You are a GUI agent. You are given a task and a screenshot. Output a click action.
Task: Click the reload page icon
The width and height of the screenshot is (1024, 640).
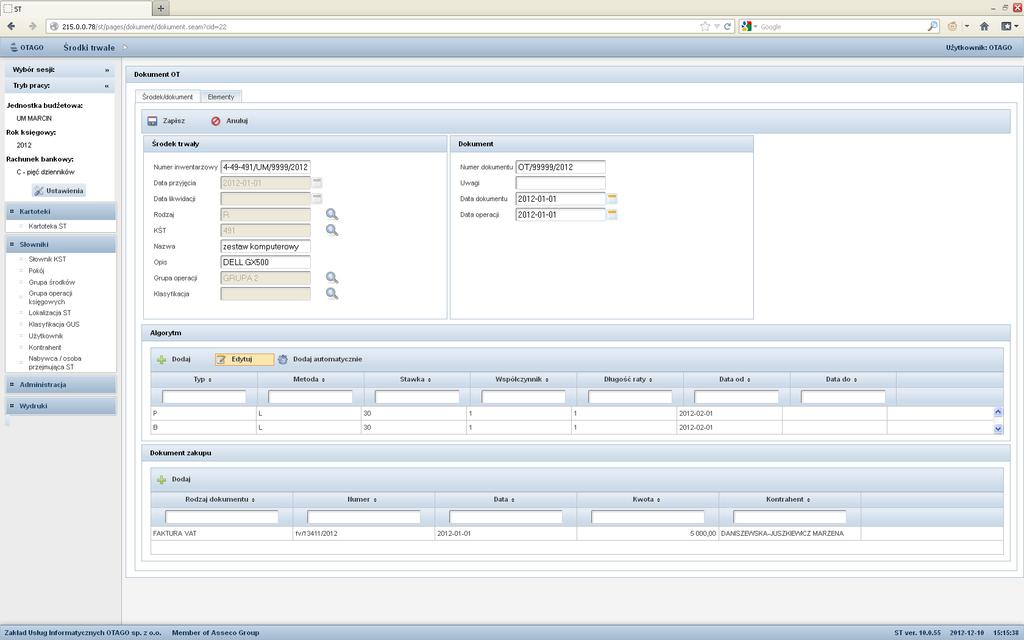(x=727, y=26)
